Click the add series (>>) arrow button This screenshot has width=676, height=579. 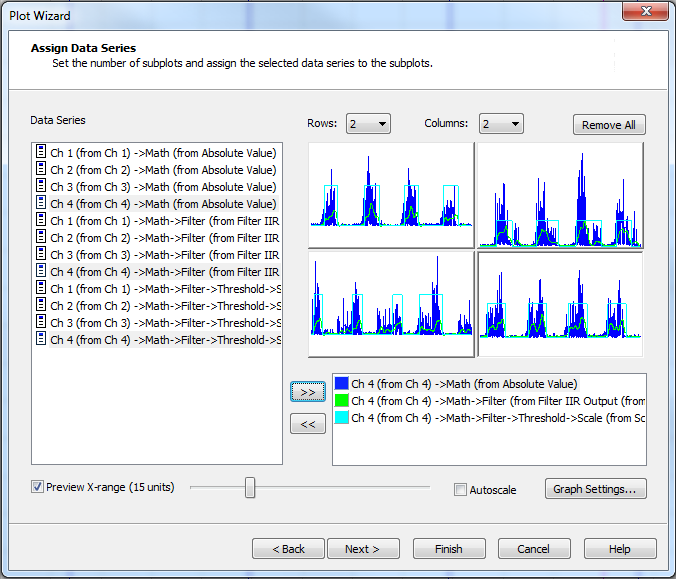click(x=307, y=391)
